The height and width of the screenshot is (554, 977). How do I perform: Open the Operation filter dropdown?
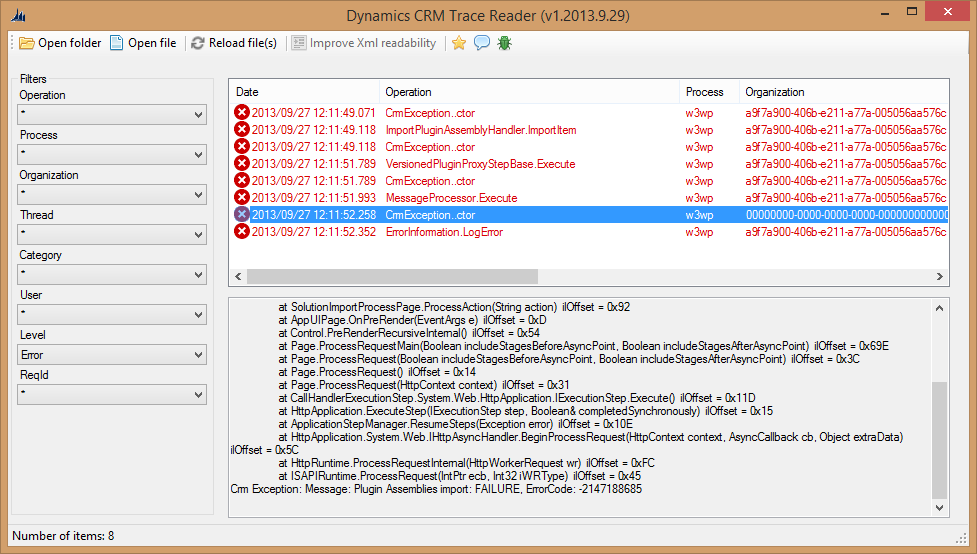(112, 115)
